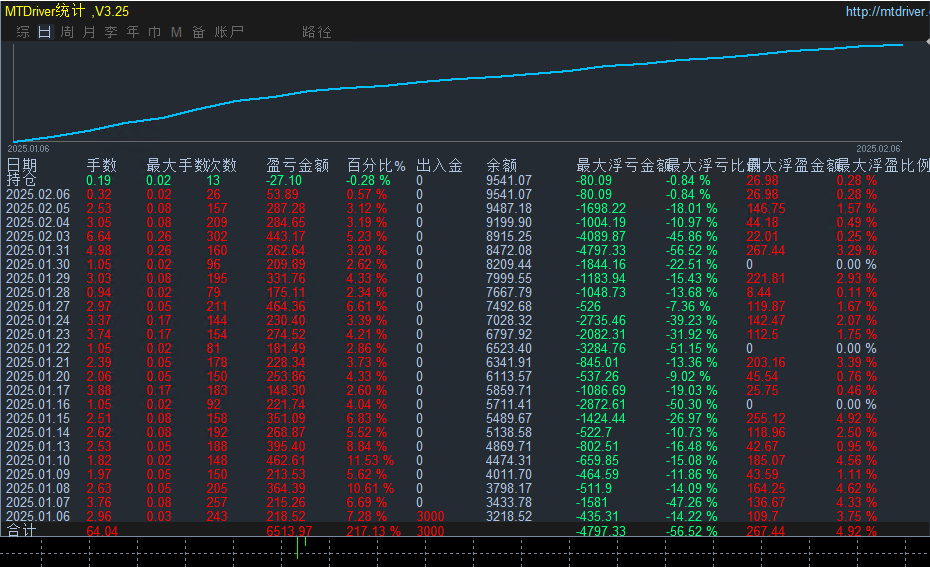Select the 2025.01.31 row date
The height and width of the screenshot is (567, 930).
tap(39, 250)
